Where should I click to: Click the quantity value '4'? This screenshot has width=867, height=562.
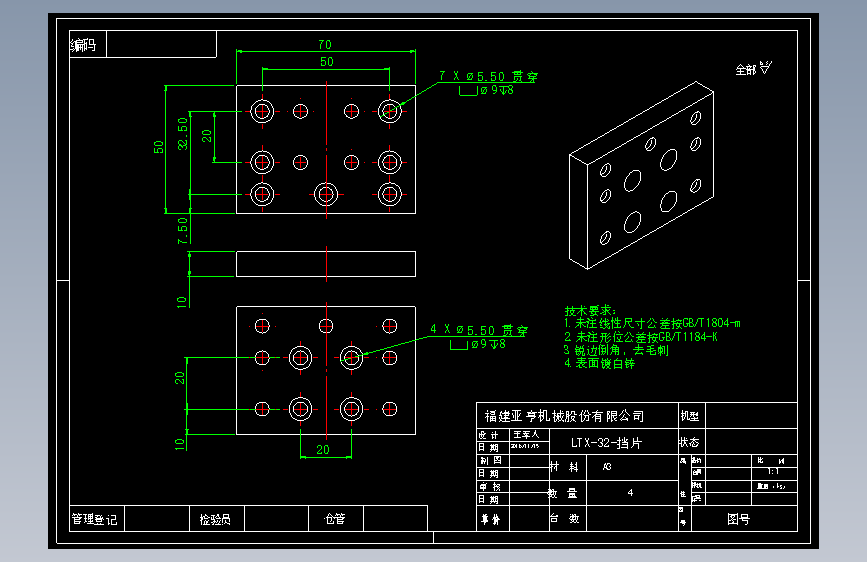[630, 492]
